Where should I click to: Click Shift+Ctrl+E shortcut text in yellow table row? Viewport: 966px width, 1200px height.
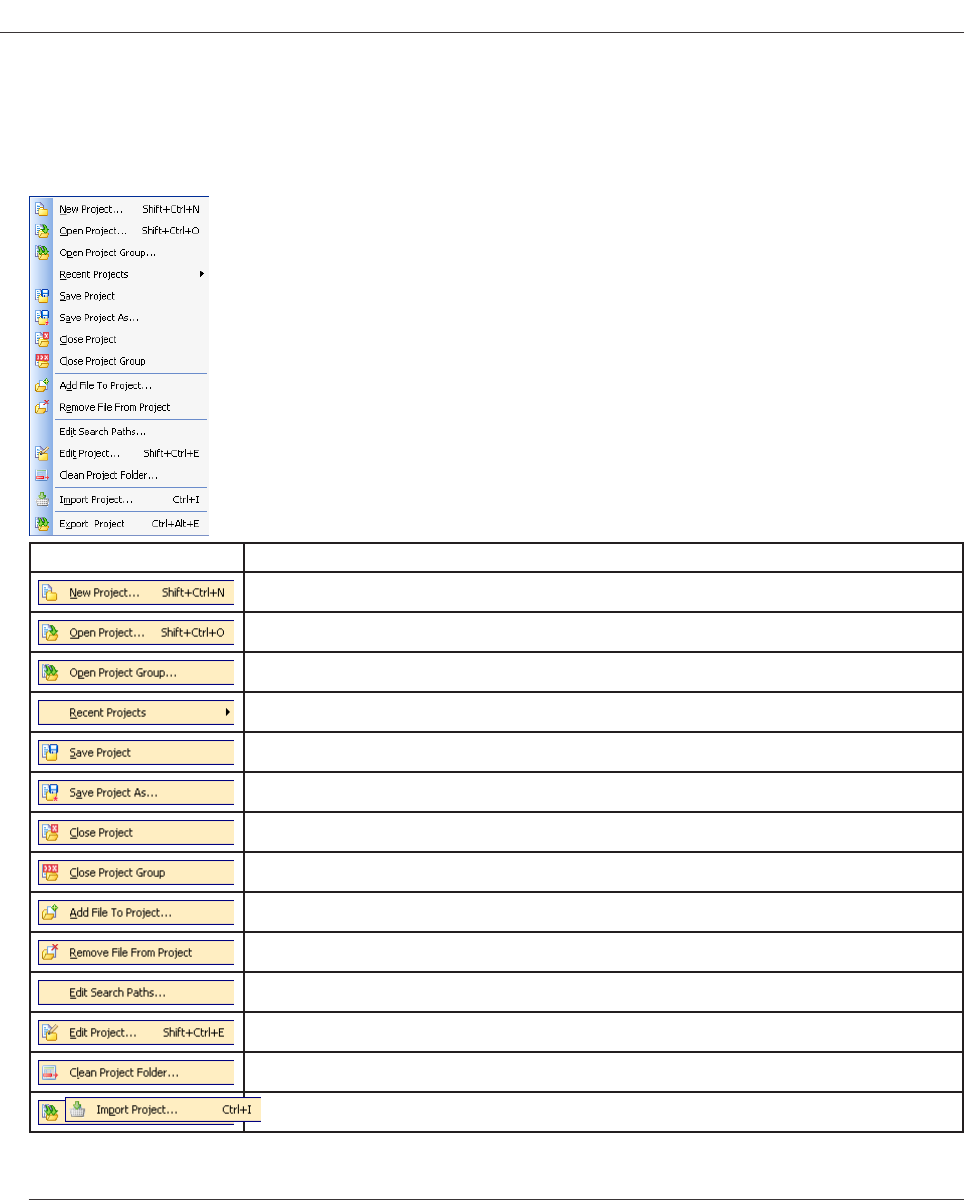pos(194,1033)
